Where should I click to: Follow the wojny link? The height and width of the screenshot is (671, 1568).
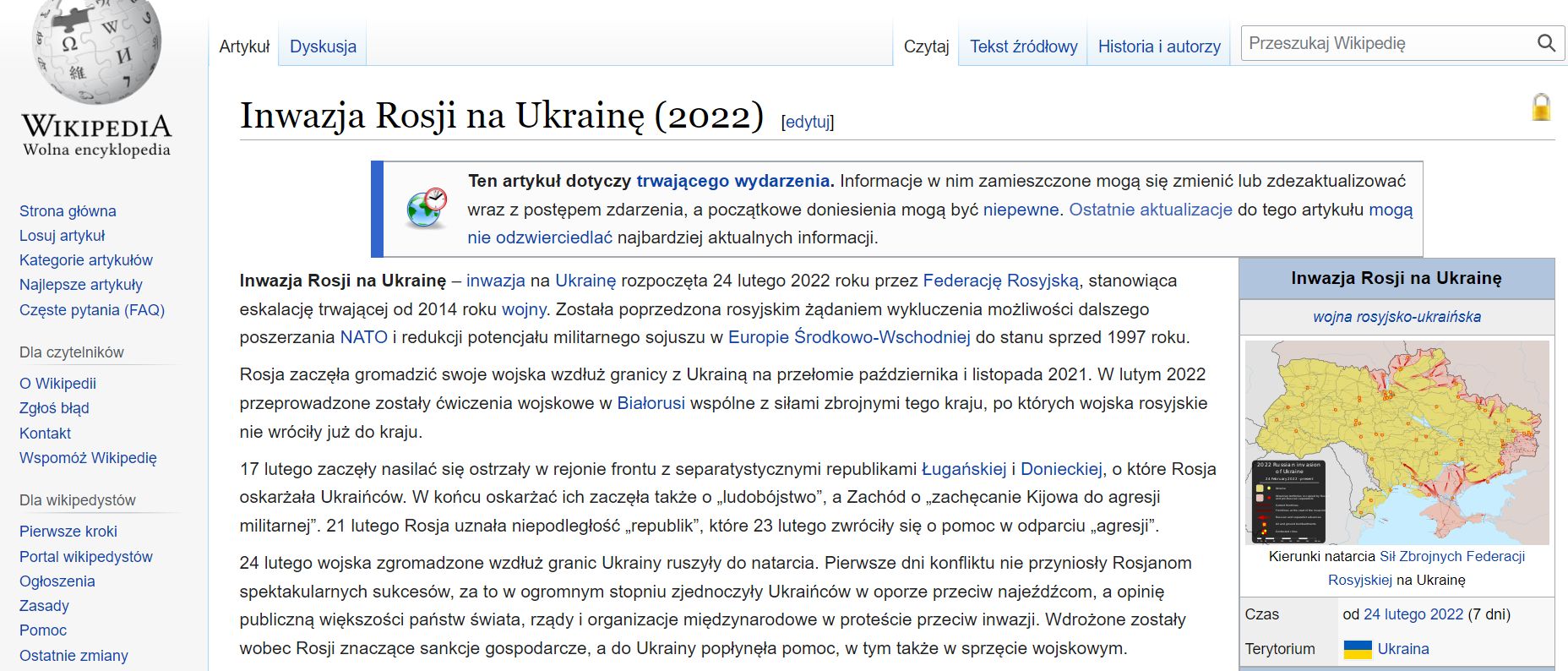pyautogui.click(x=524, y=309)
